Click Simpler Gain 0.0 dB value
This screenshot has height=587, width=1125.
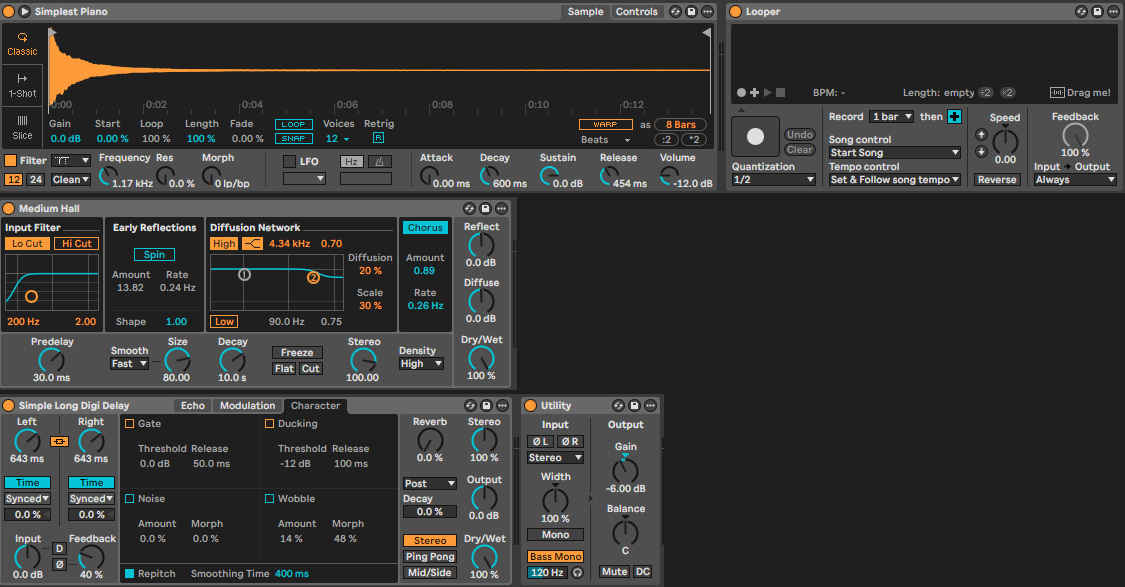click(x=65, y=138)
